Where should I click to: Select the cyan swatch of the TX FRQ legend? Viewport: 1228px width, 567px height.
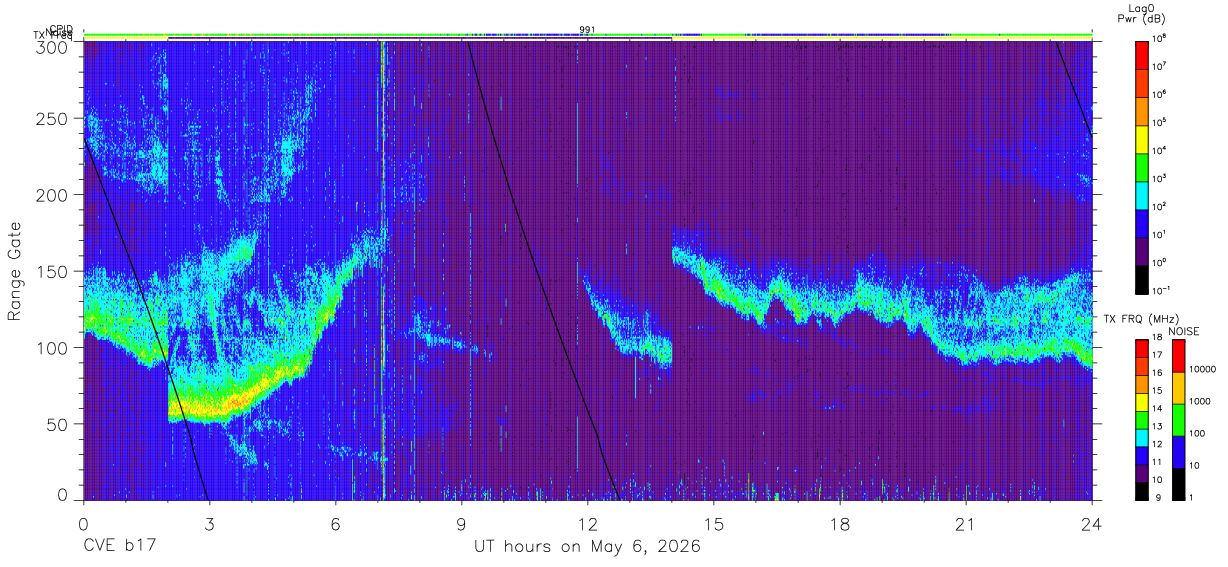(1141, 438)
